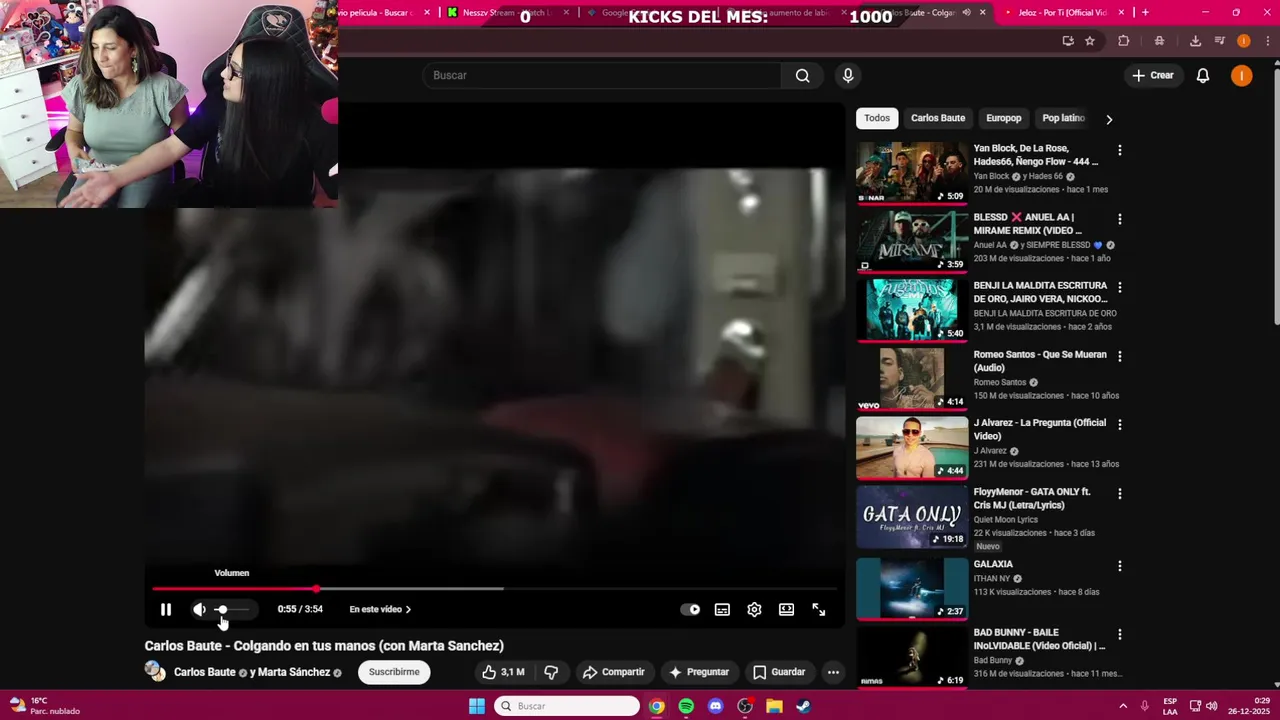Image resolution: width=1280 pixels, height=720 pixels.
Task: Open options for J Alvarez La Pregunta
Action: point(1120,425)
